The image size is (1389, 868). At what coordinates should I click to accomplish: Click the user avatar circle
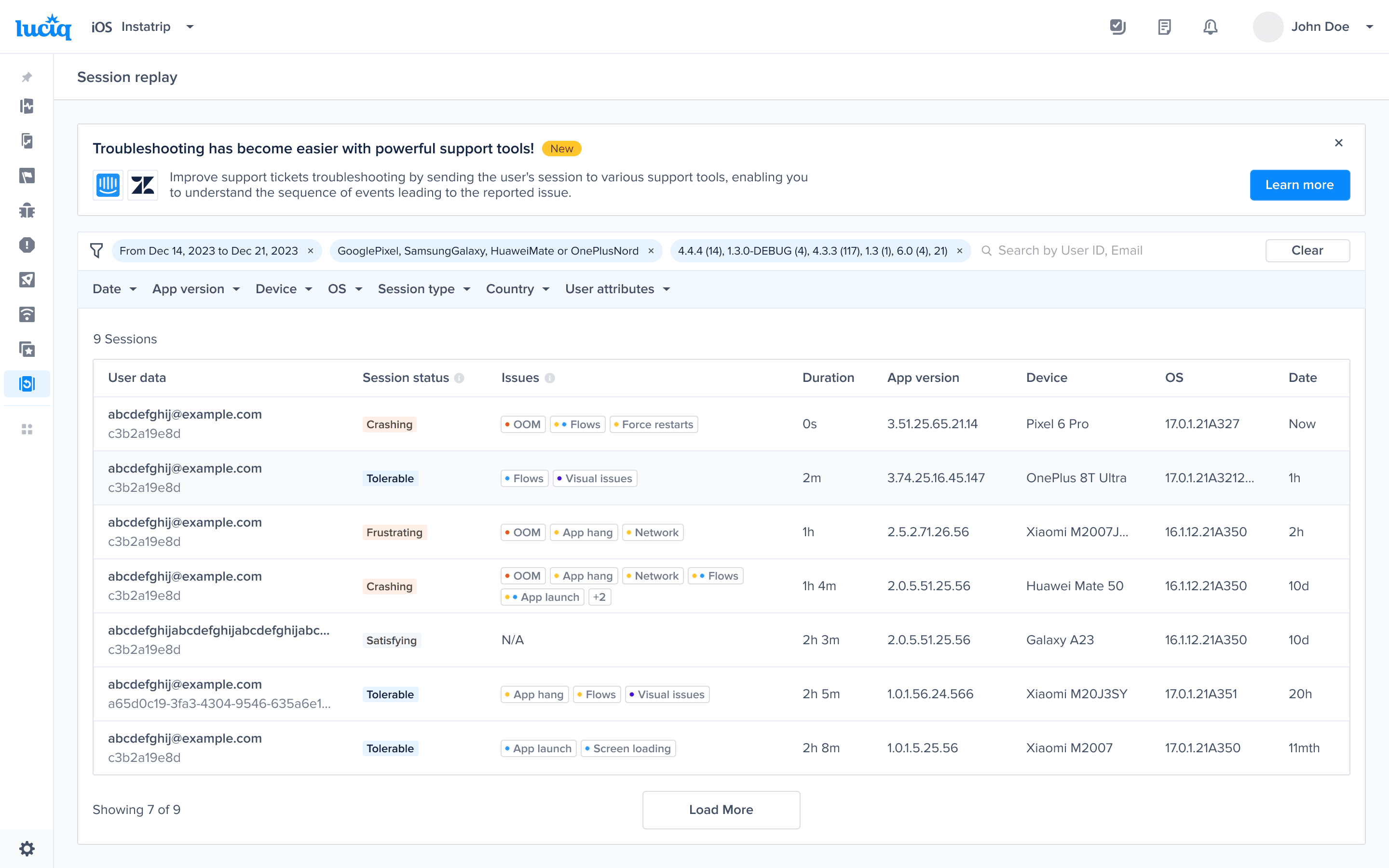pos(1268,27)
